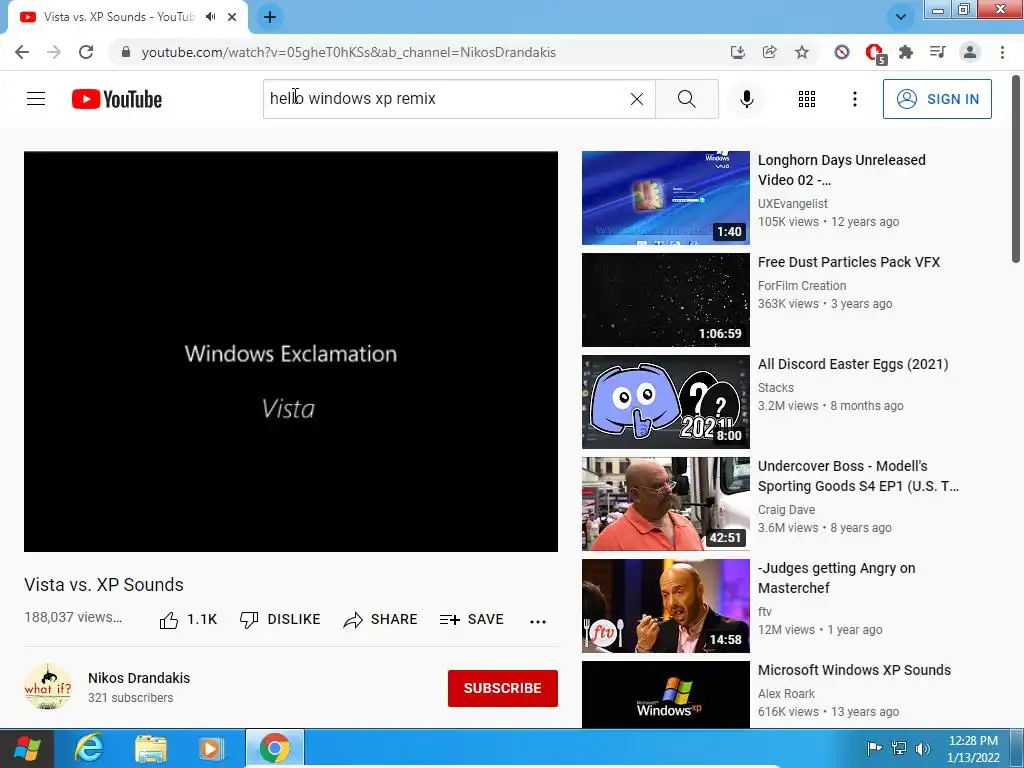Open the media controls icon
The height and width of the screenshot is (768, 1024).
938,52
